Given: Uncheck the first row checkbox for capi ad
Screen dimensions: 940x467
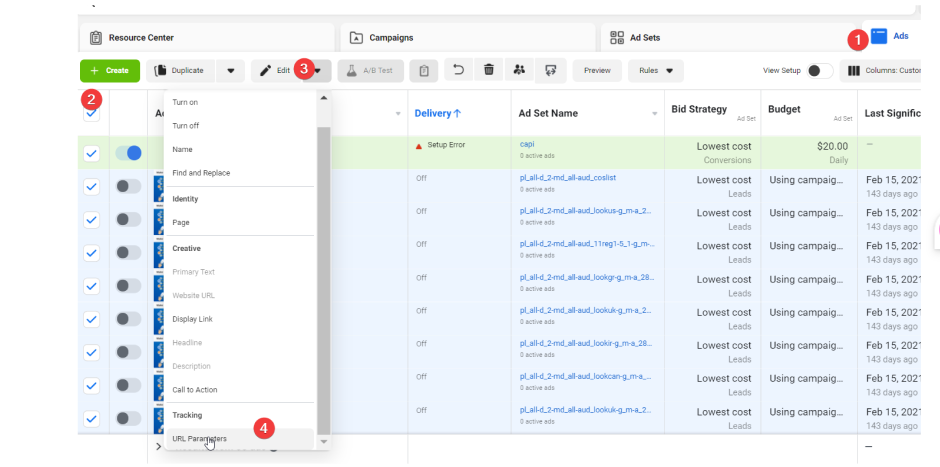Looking at the screenshot, I should coord(91,153).
